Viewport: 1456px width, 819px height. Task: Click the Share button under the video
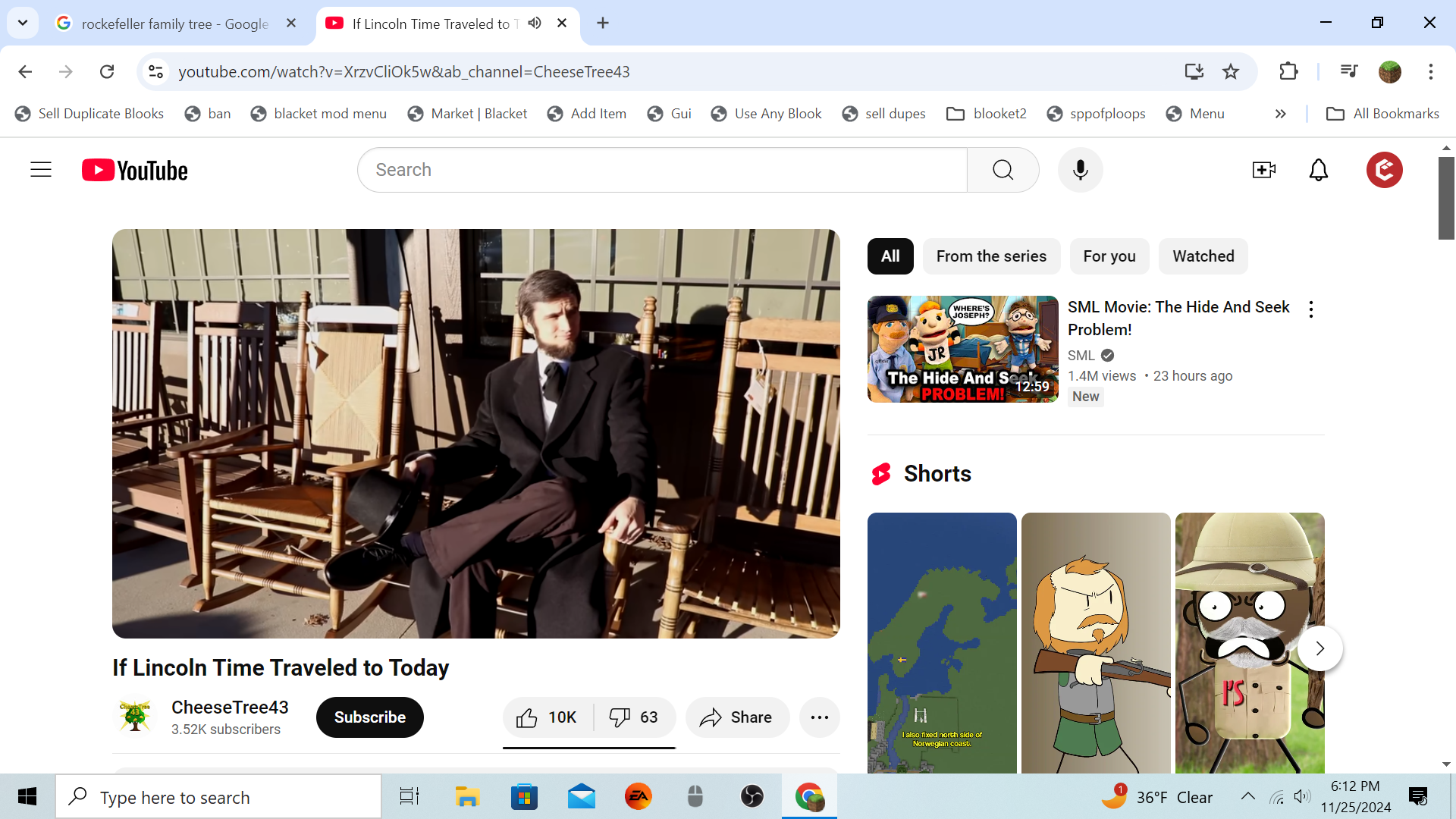pyautogui.click(x=736, y=717)
